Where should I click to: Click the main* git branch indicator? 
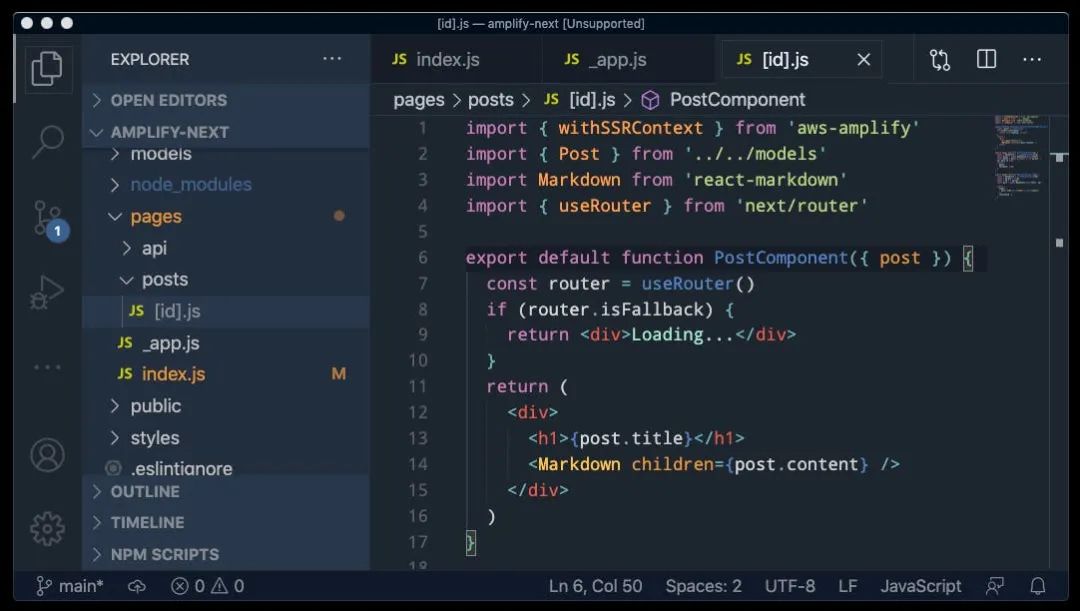(69, 586)
